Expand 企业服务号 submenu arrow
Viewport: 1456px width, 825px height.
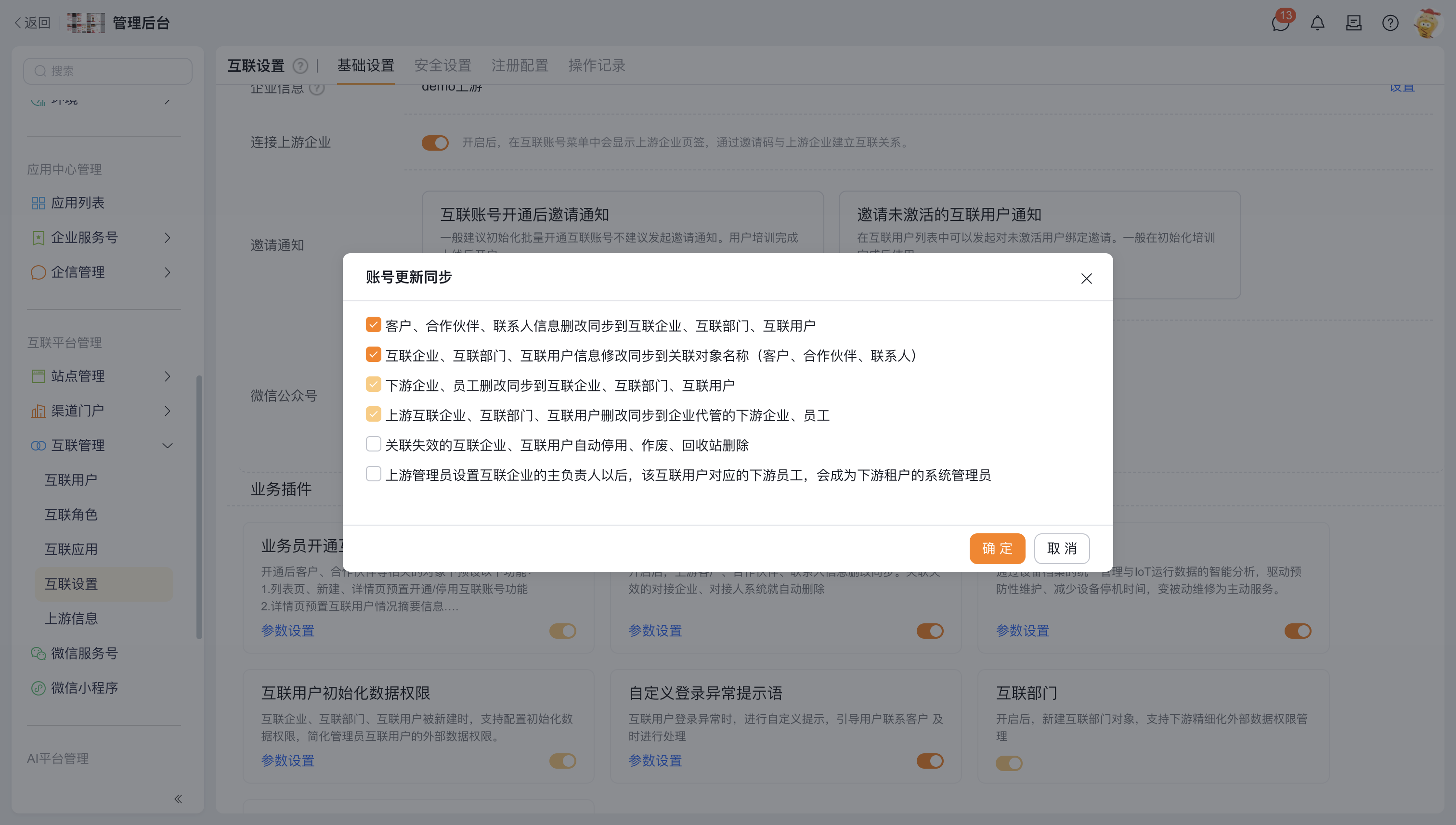pos(167,237)
